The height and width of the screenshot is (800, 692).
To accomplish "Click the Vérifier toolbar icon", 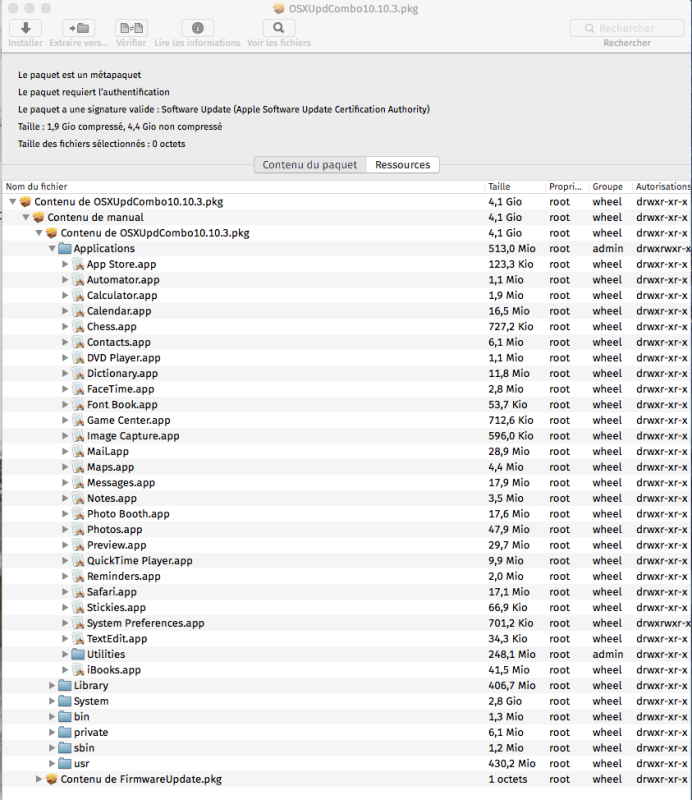I will (130, 28).
